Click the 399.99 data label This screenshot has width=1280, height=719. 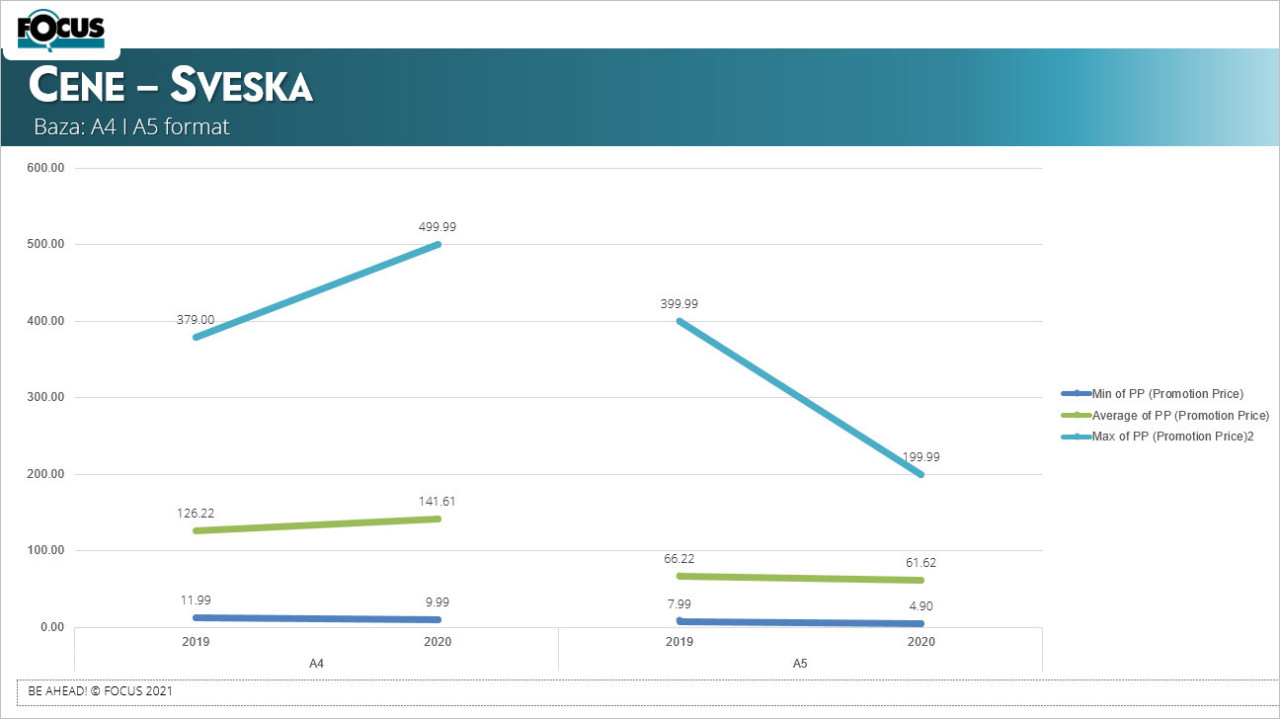coord(679,304)
